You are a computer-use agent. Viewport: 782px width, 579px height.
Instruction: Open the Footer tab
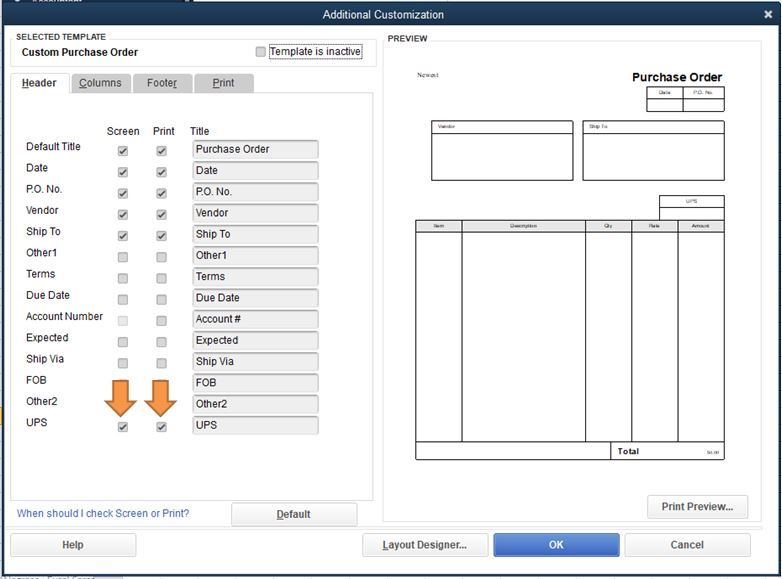pos(162,83)
